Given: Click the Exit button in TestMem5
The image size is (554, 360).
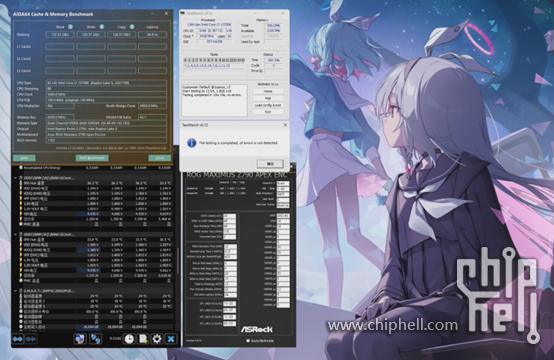Looking at the screenshot, I should [268, 112].
